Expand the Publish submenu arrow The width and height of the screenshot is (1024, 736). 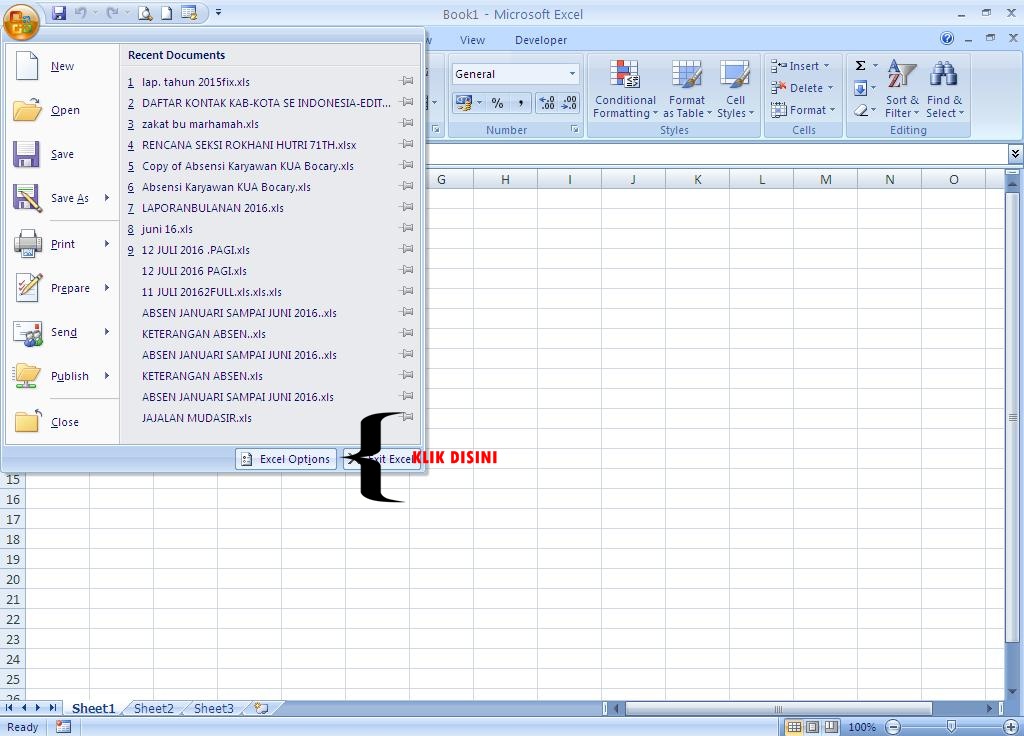pyautogui.click(x=107, y=376)
